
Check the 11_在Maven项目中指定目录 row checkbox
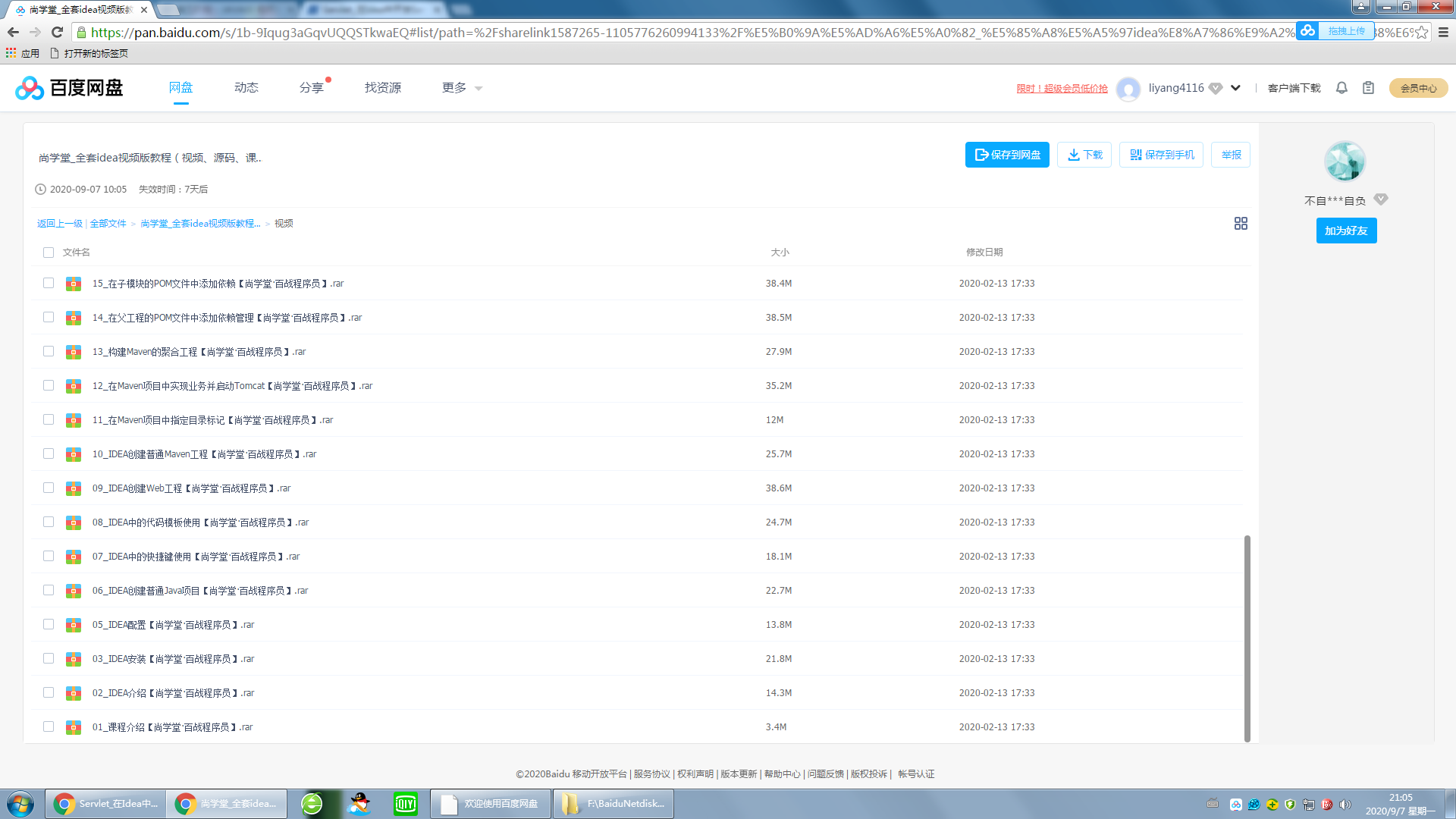(x=49, y=419)
